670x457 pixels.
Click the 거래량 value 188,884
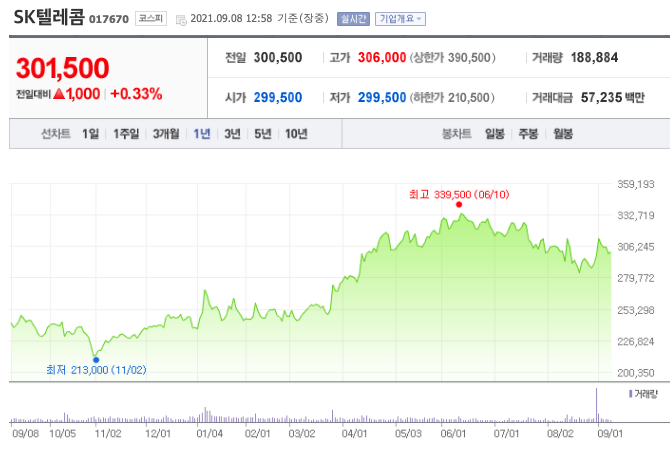click(x=594, y=58)
